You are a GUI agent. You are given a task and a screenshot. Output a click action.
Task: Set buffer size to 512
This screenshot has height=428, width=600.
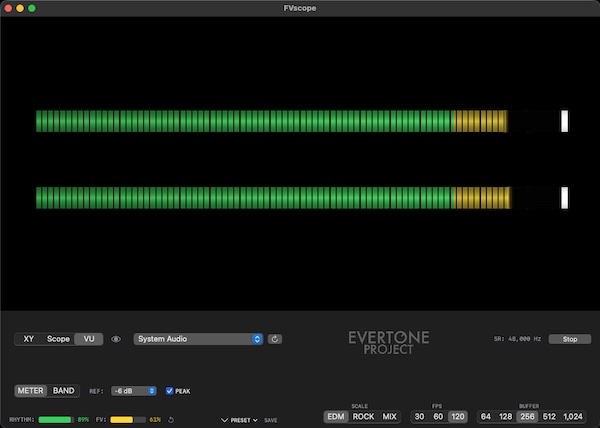(x=549, y=417)
